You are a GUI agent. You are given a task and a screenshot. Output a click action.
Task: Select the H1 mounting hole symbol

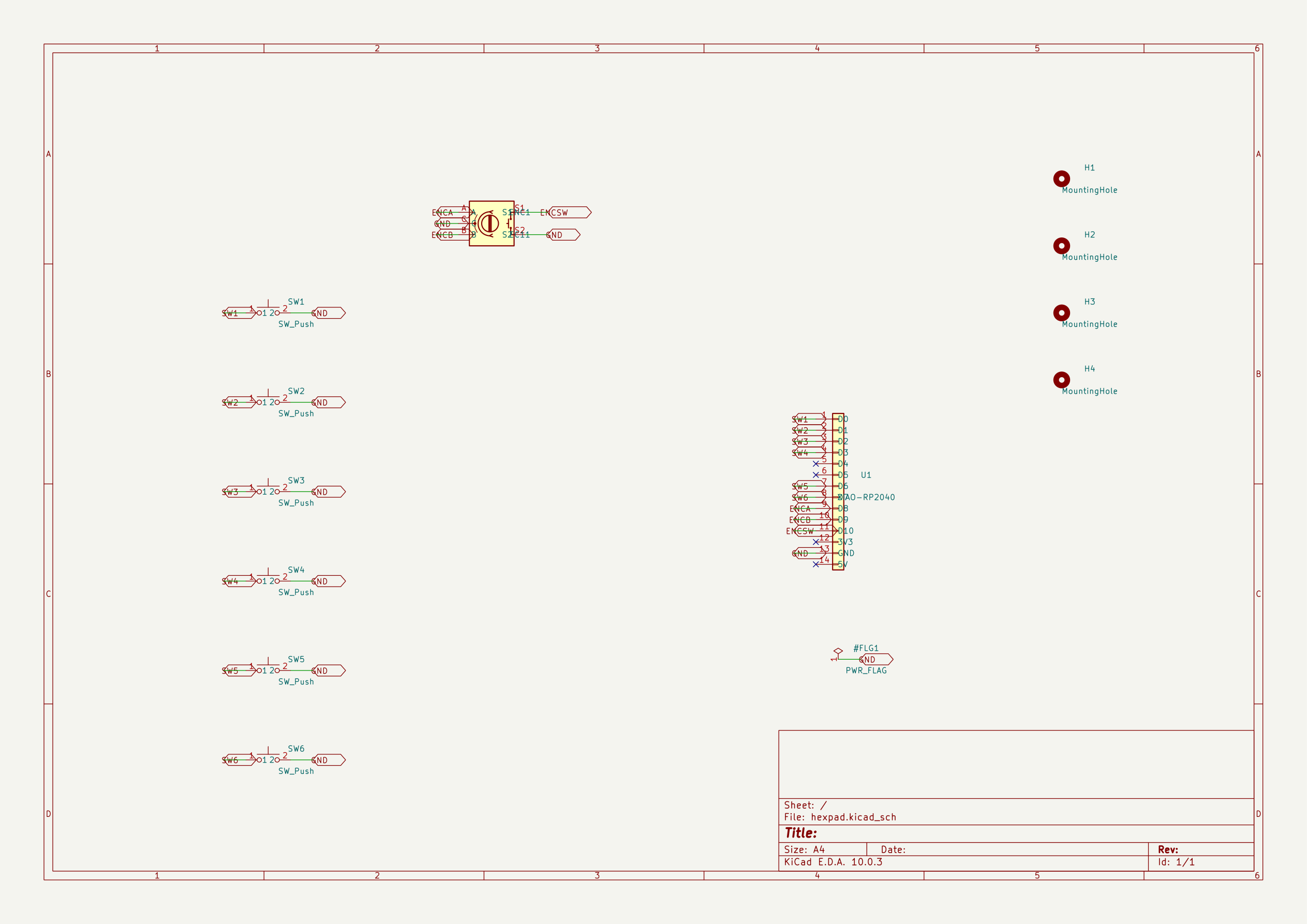1061,179
